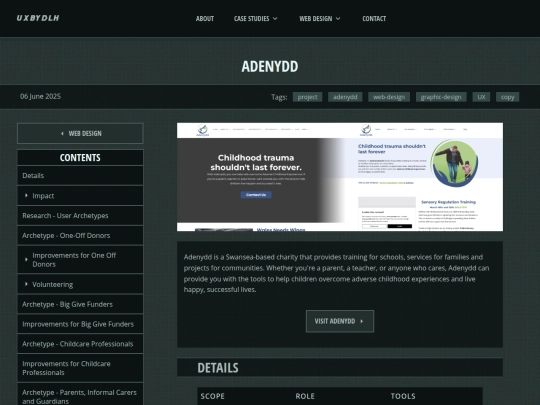Click the ROLE column header

pos(305,396)
